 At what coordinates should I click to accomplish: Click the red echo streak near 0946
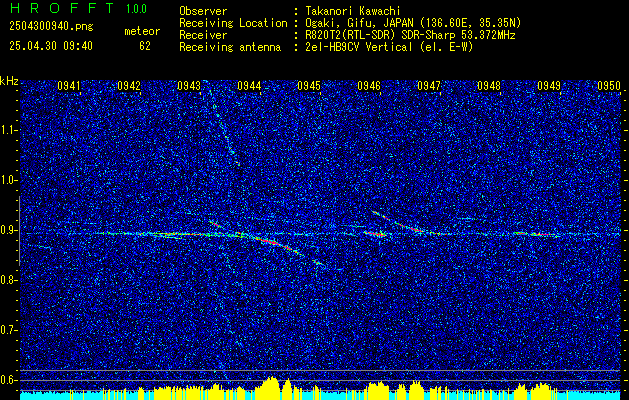375,234
